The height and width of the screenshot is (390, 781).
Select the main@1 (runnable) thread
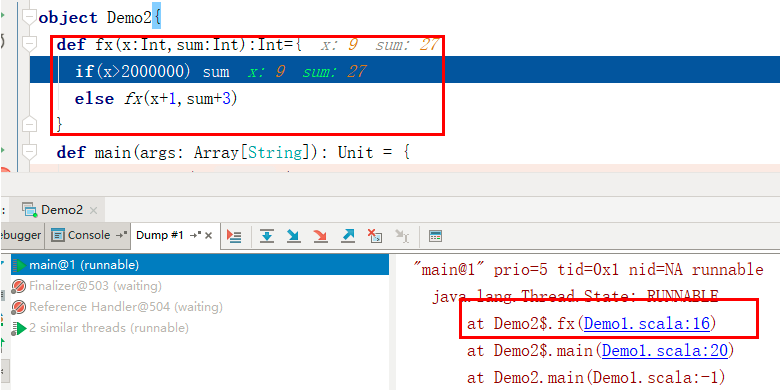pyautogui.click(x=200, y=265)
